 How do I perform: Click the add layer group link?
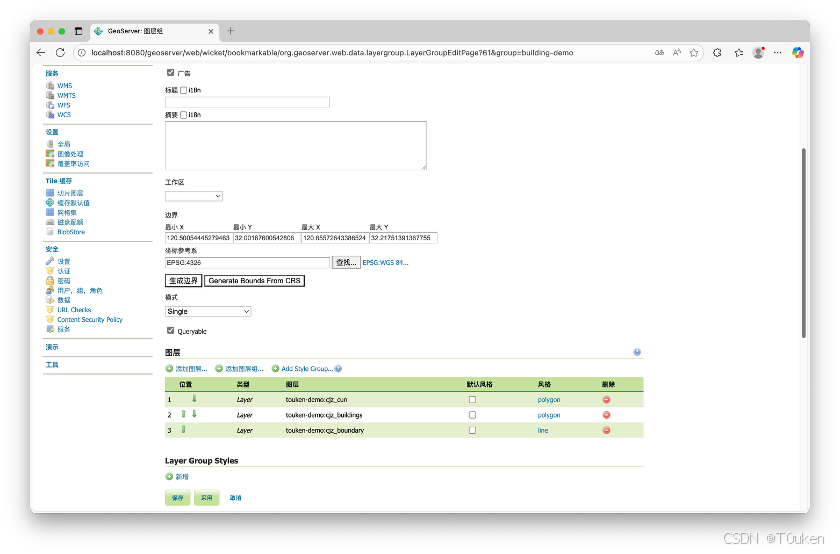(x=244, y=369)
